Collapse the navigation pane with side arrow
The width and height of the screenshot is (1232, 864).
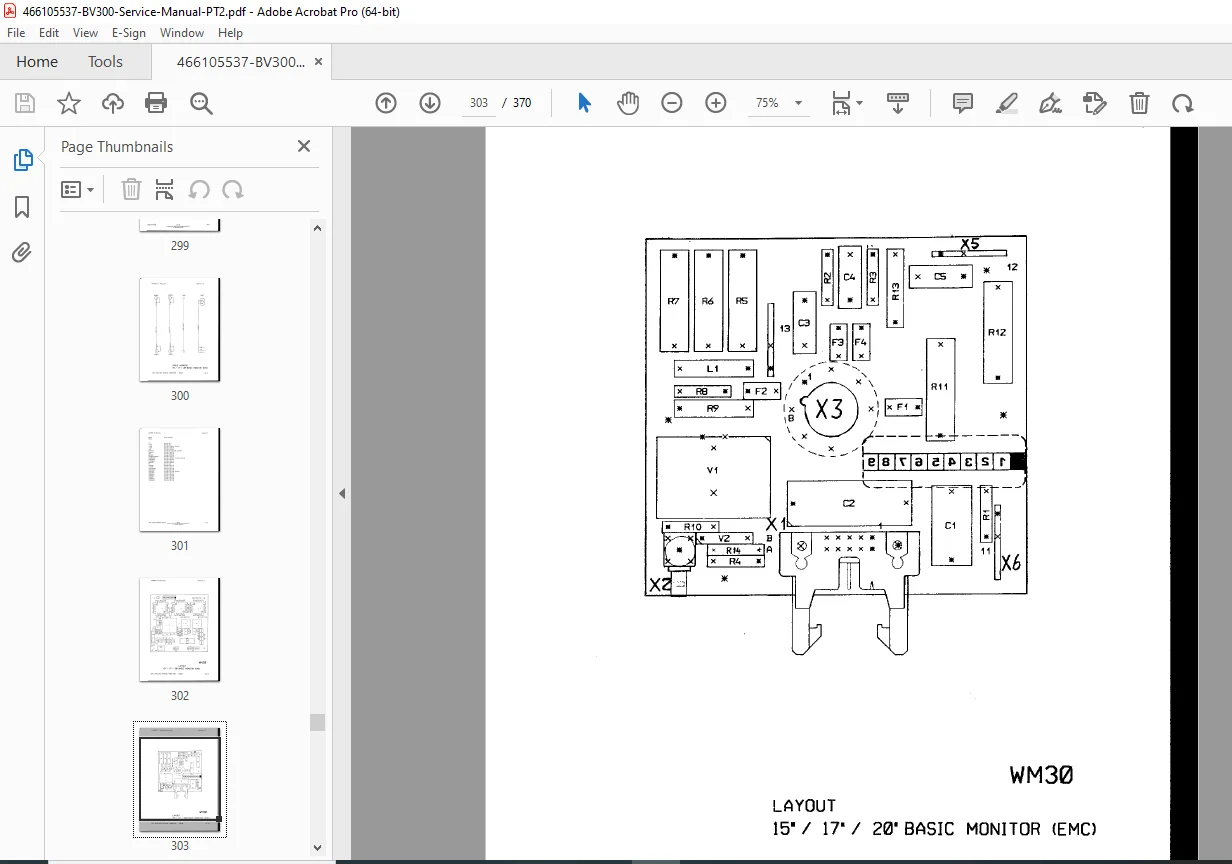tap(341, 493)
